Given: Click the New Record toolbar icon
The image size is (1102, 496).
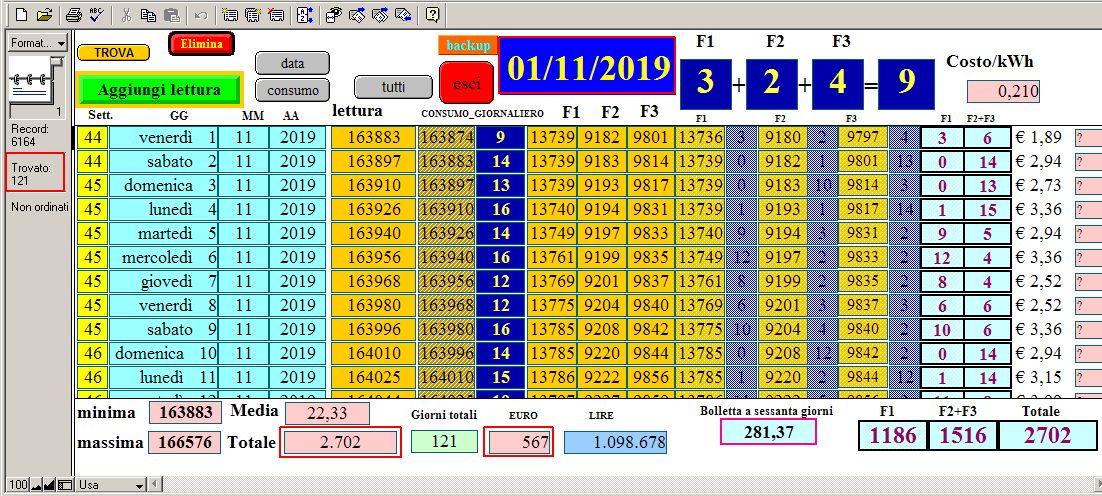Looking at the screenshot, I should (x=229, y=15).
